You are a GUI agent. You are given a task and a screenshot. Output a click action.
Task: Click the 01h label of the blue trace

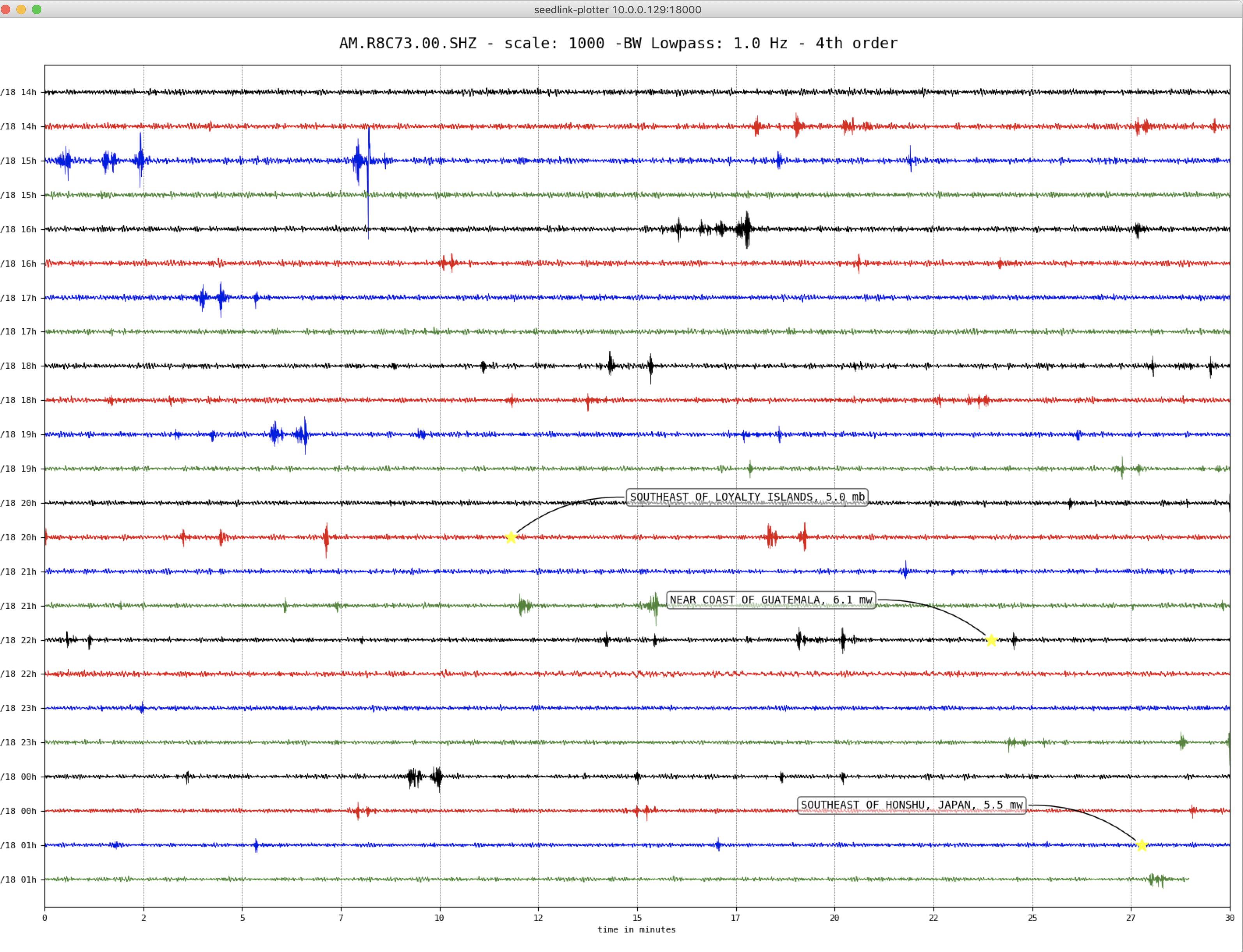18,846
